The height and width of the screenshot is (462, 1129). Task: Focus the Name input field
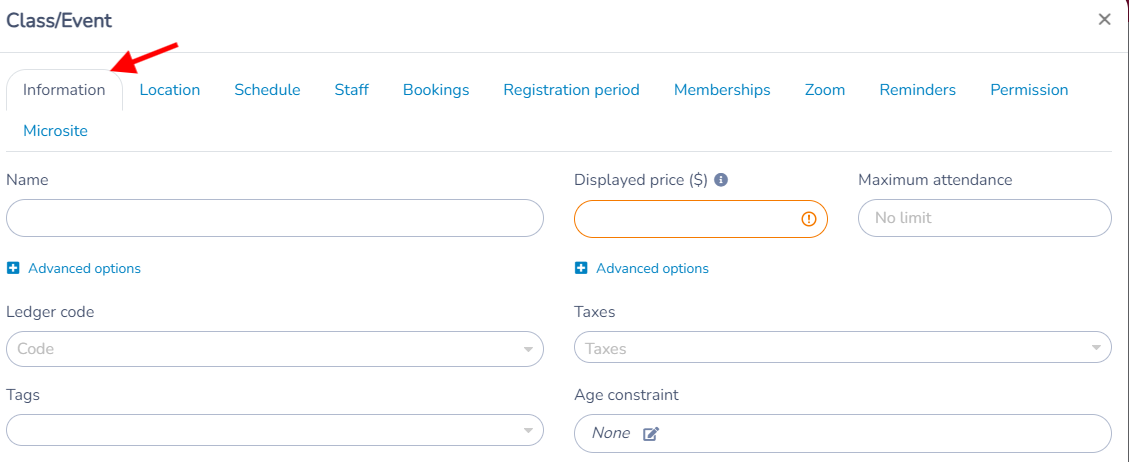click(x=275, y=218)
